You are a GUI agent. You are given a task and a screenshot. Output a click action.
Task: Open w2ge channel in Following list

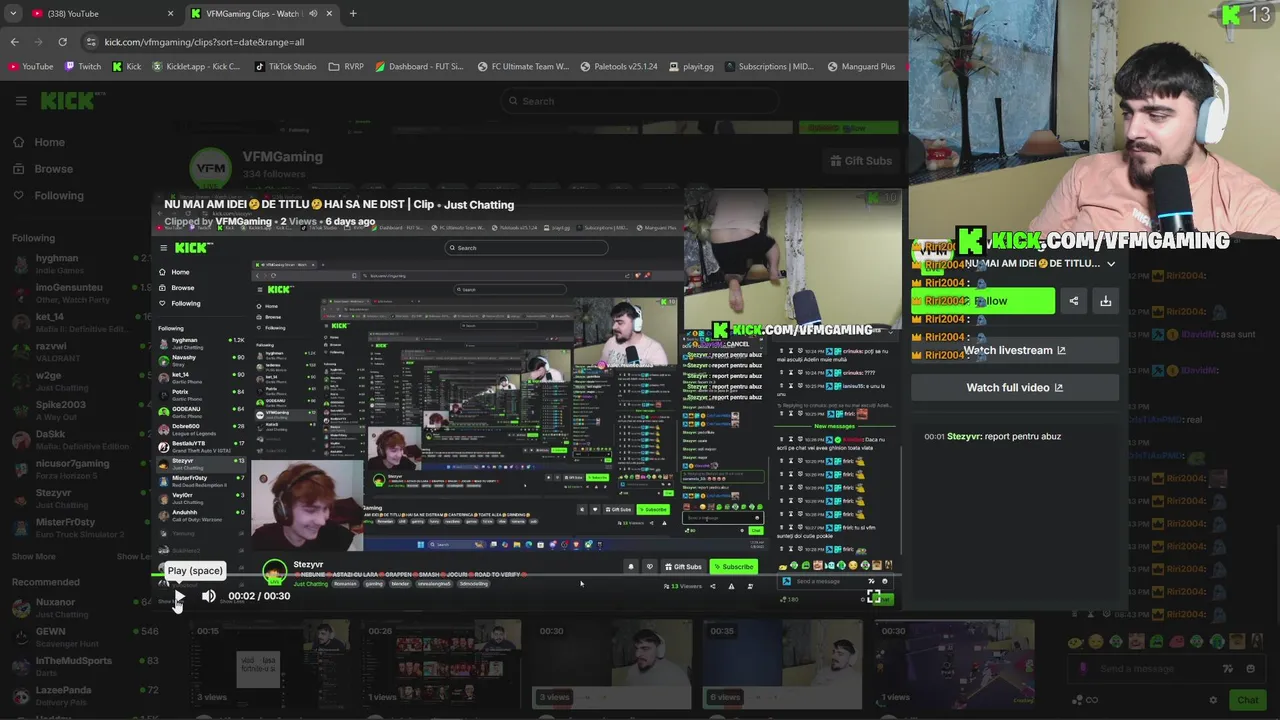[x=83, y=380]
